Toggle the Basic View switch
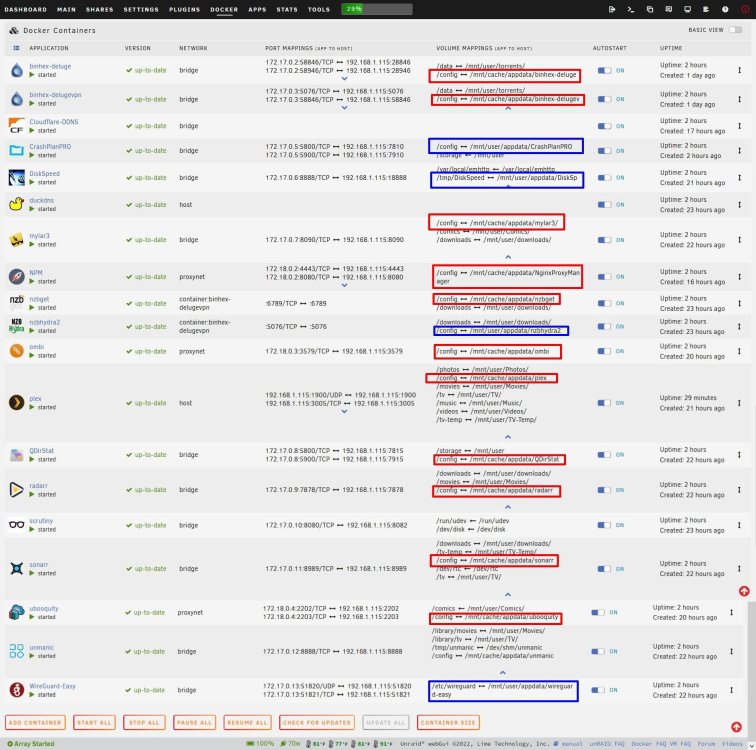This screenshot has height=750, width=756. click(735, 30)
